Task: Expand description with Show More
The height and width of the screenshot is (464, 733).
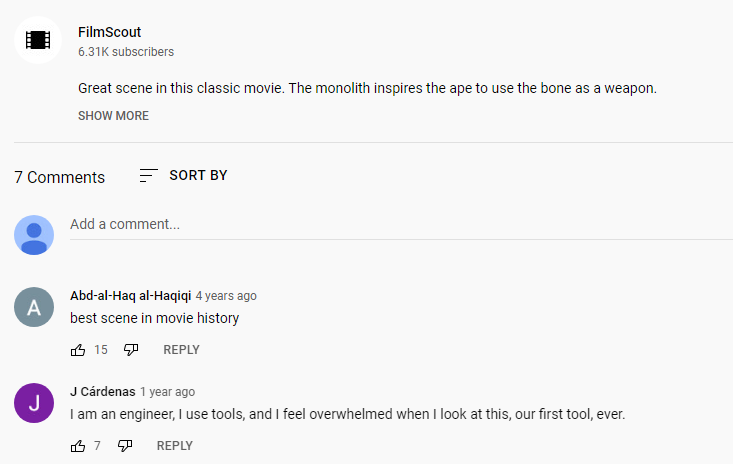Action: (x=113, y=116)
